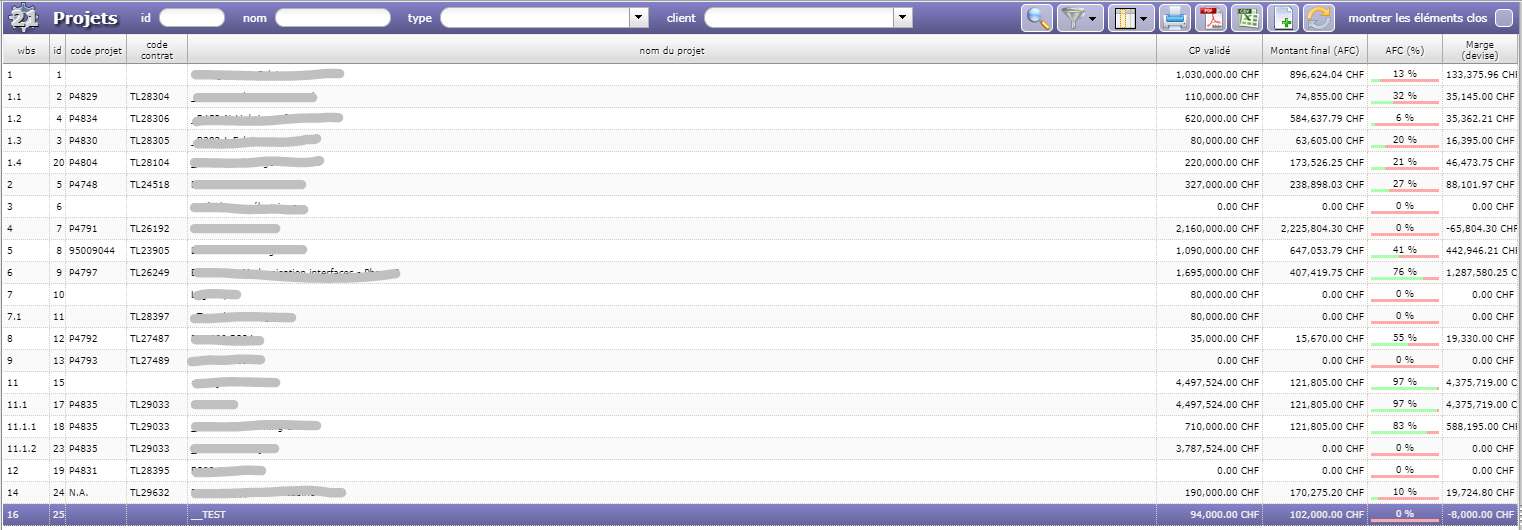The width and height of the screenshot is (1522, 530).
Task: Sort by the AFC (%) column header
Action: pos(1404,50)
